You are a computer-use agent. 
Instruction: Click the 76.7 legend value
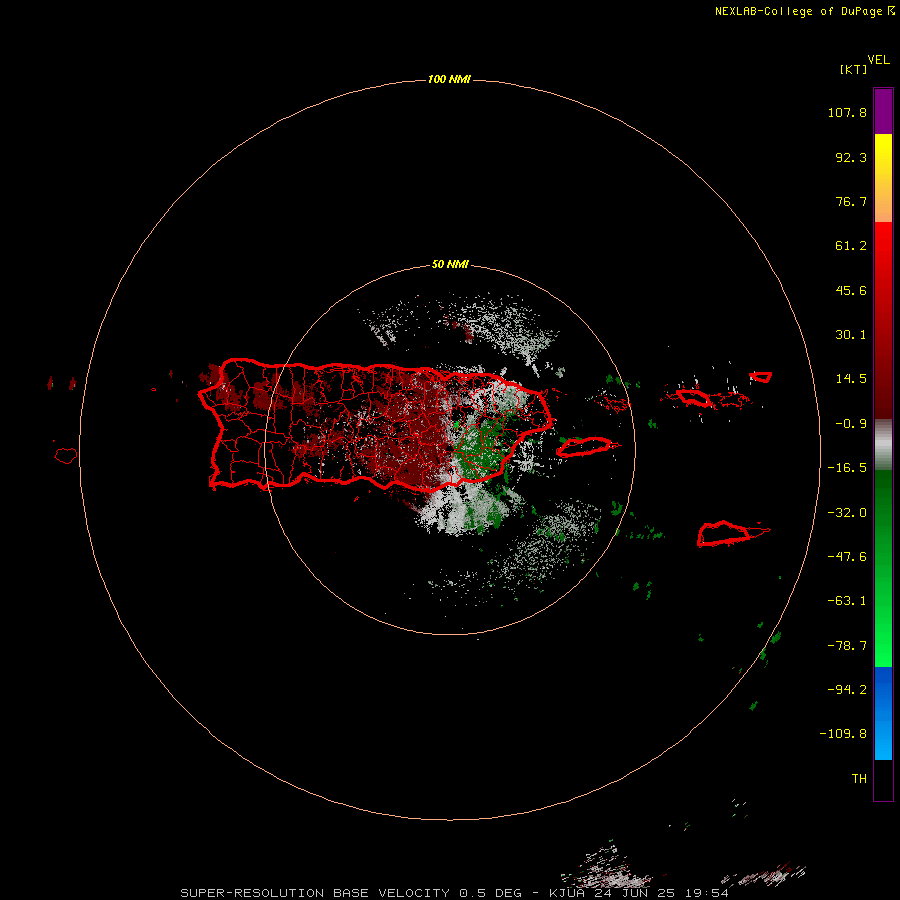click(x=851, y=201)
